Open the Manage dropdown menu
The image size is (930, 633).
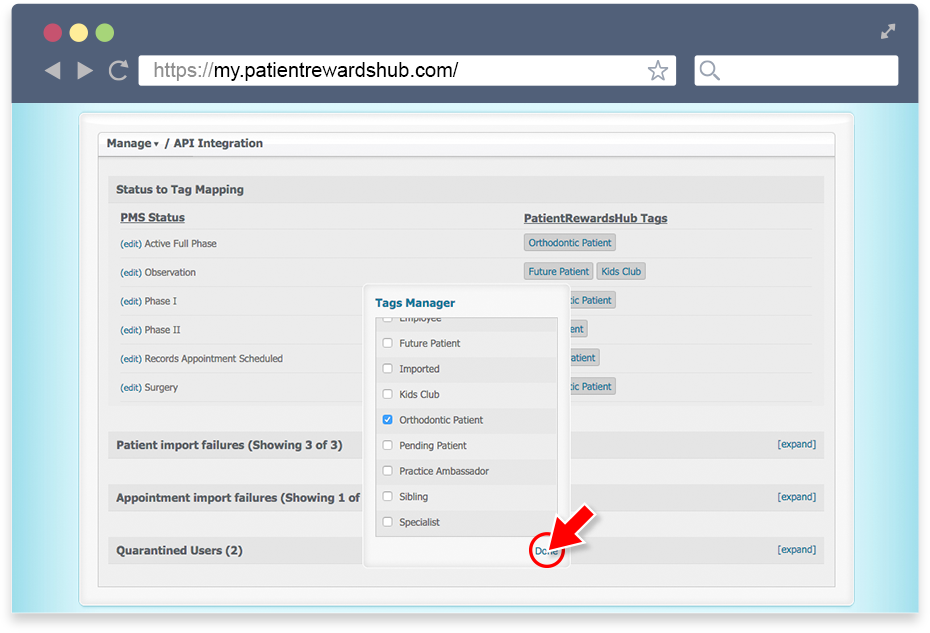click(132, 144)
